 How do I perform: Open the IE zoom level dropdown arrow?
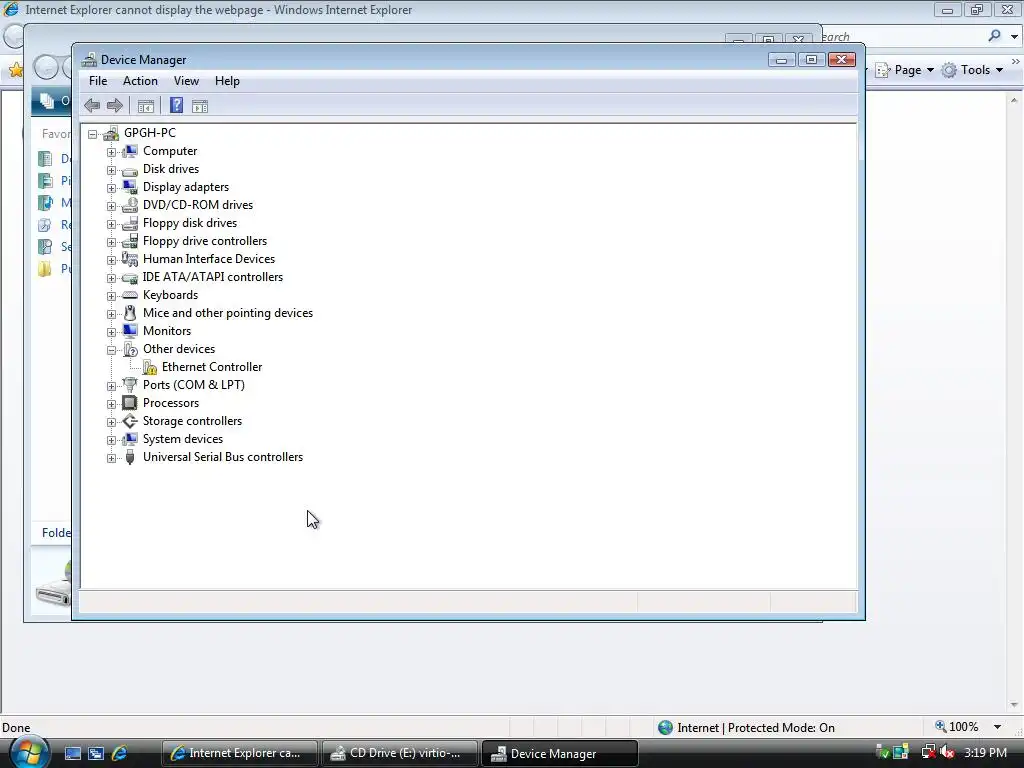coord(997,727)
